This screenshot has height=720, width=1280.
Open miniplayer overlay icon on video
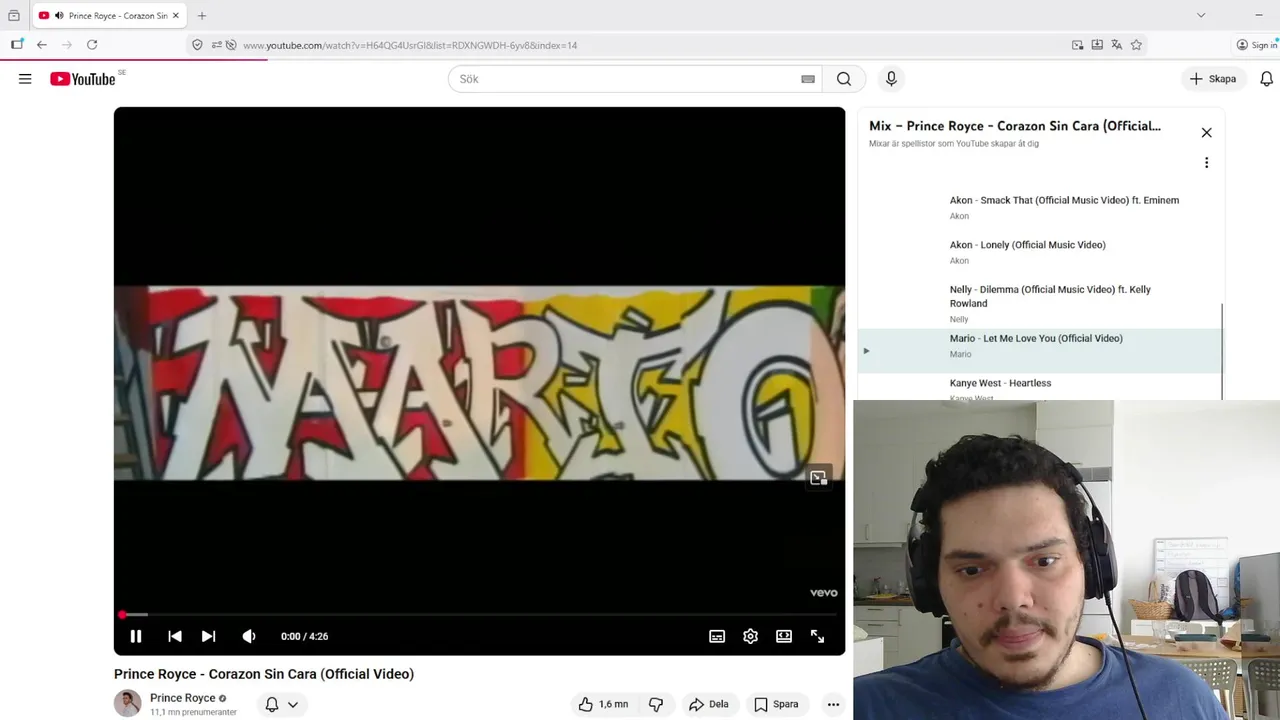(x=818, y=478)
